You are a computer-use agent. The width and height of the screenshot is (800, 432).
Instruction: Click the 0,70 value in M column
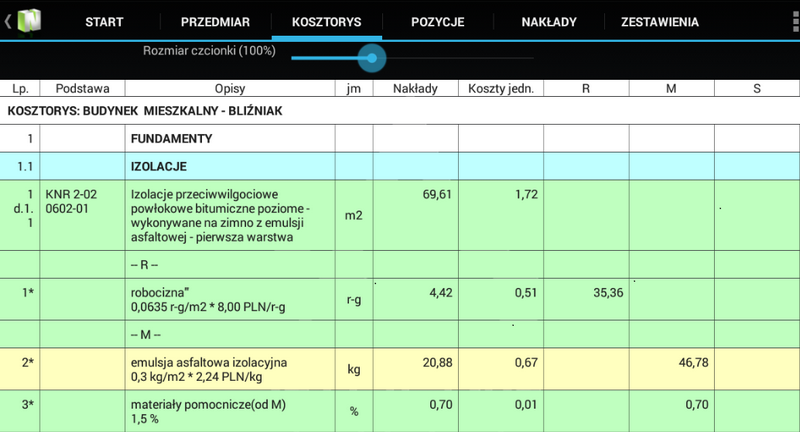pos(697,404)
